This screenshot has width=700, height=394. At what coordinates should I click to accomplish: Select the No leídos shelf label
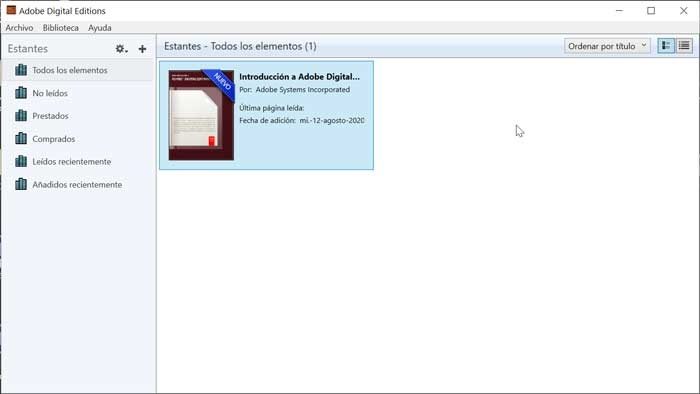[50, 93]
